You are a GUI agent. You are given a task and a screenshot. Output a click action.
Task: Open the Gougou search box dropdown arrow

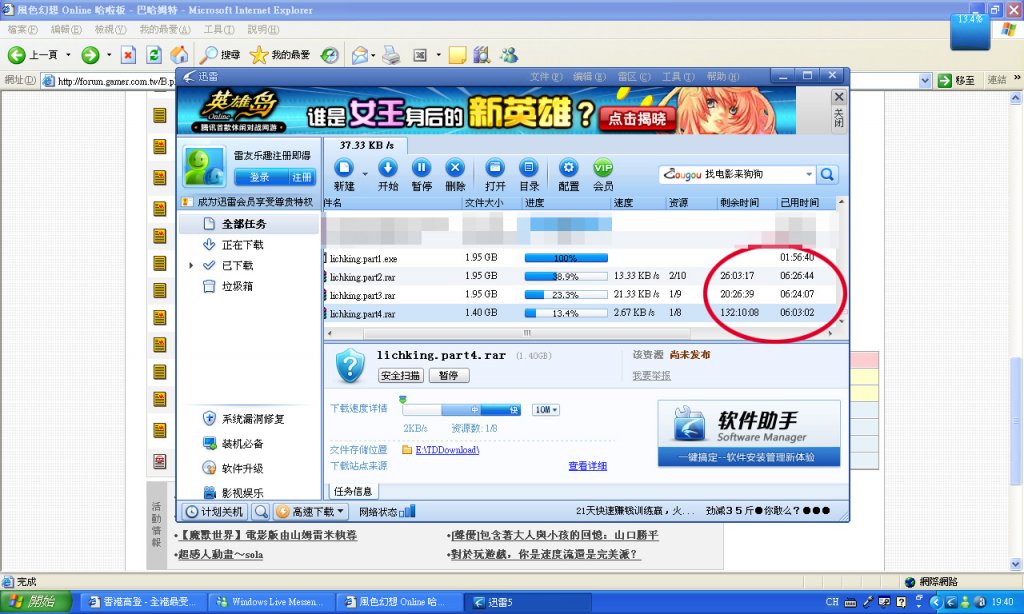(809, 174)
